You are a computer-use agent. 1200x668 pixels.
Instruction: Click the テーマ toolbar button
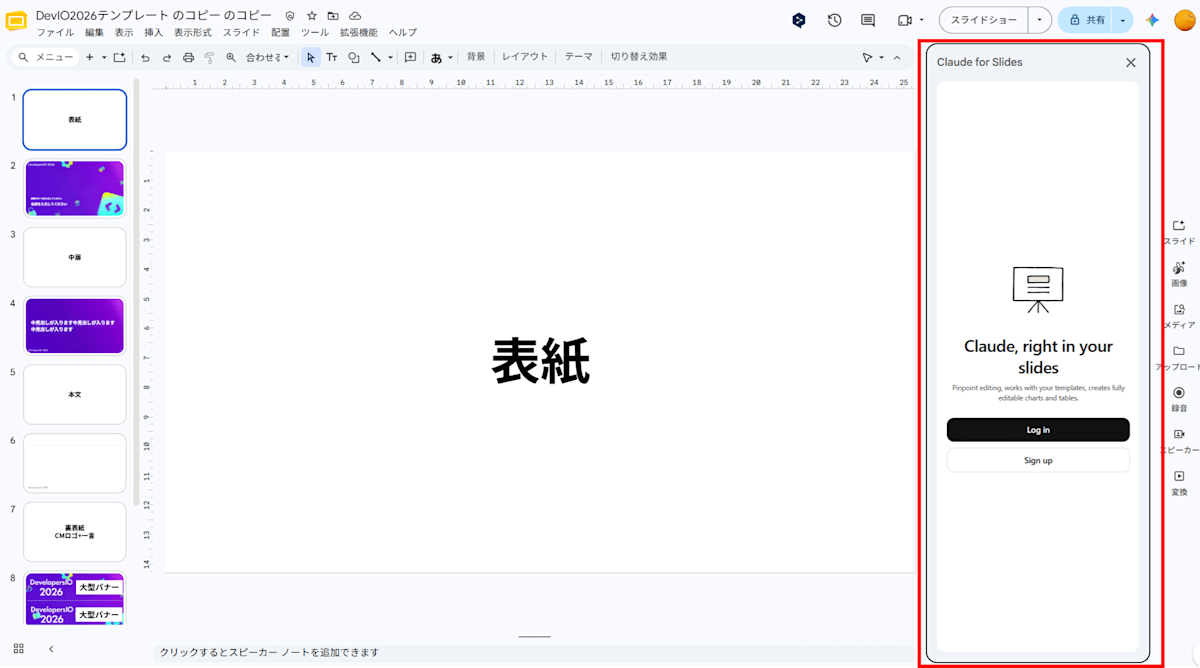tap(578, 57)
